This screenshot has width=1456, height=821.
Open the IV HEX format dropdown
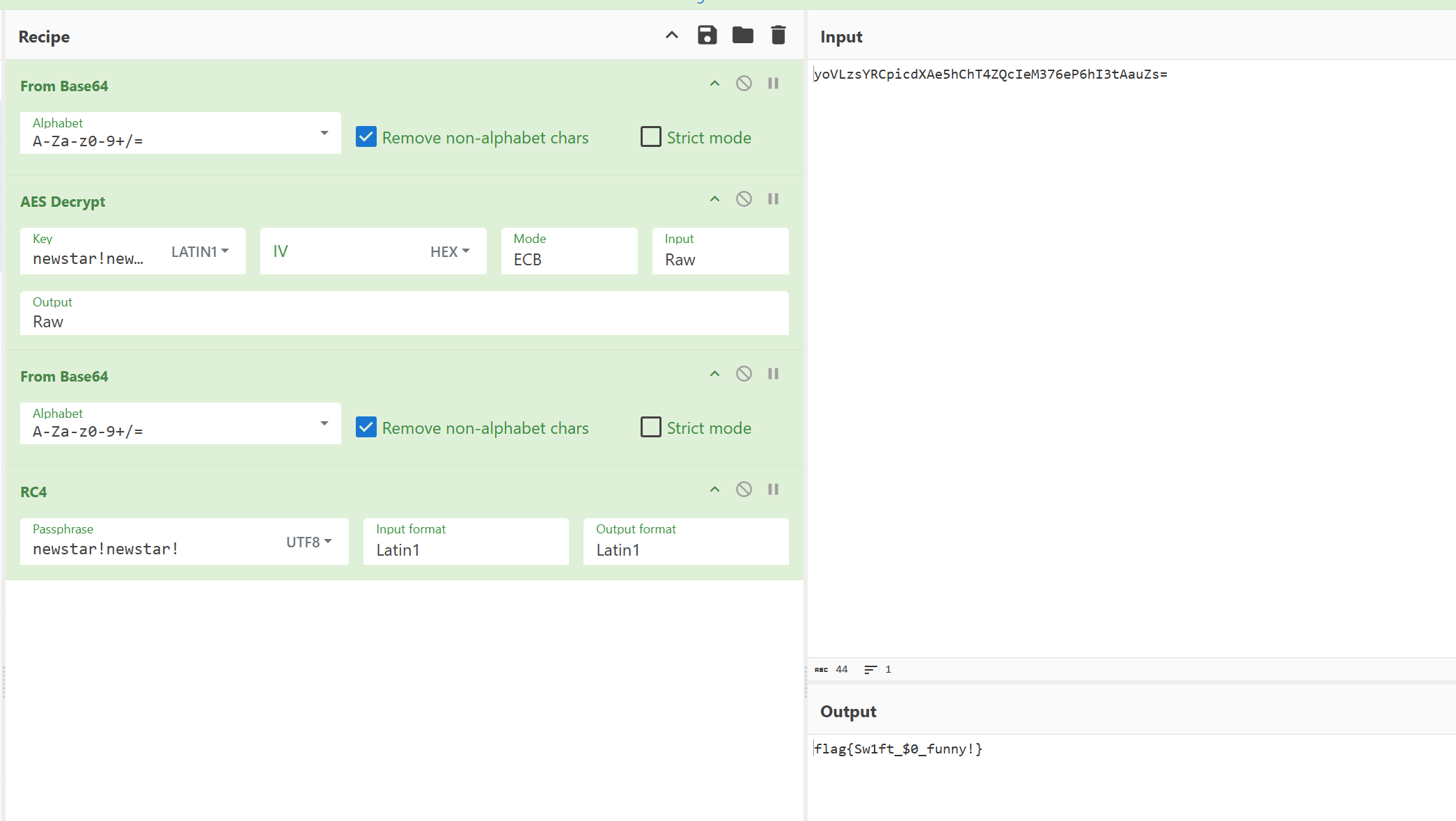(450, 251)
